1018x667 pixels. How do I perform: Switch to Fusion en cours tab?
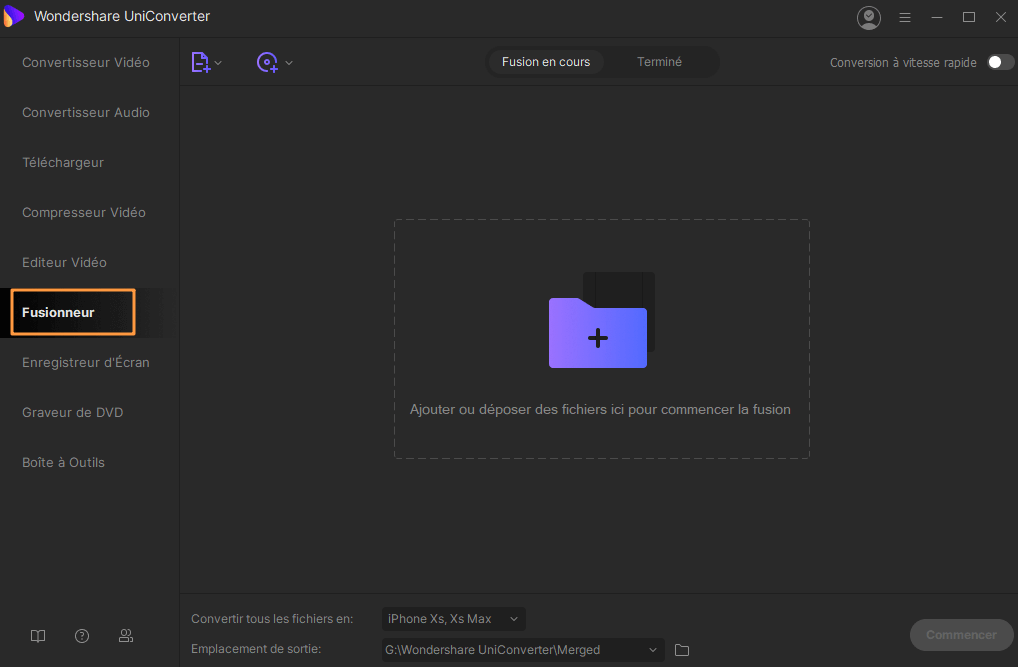tap(545, 62)
